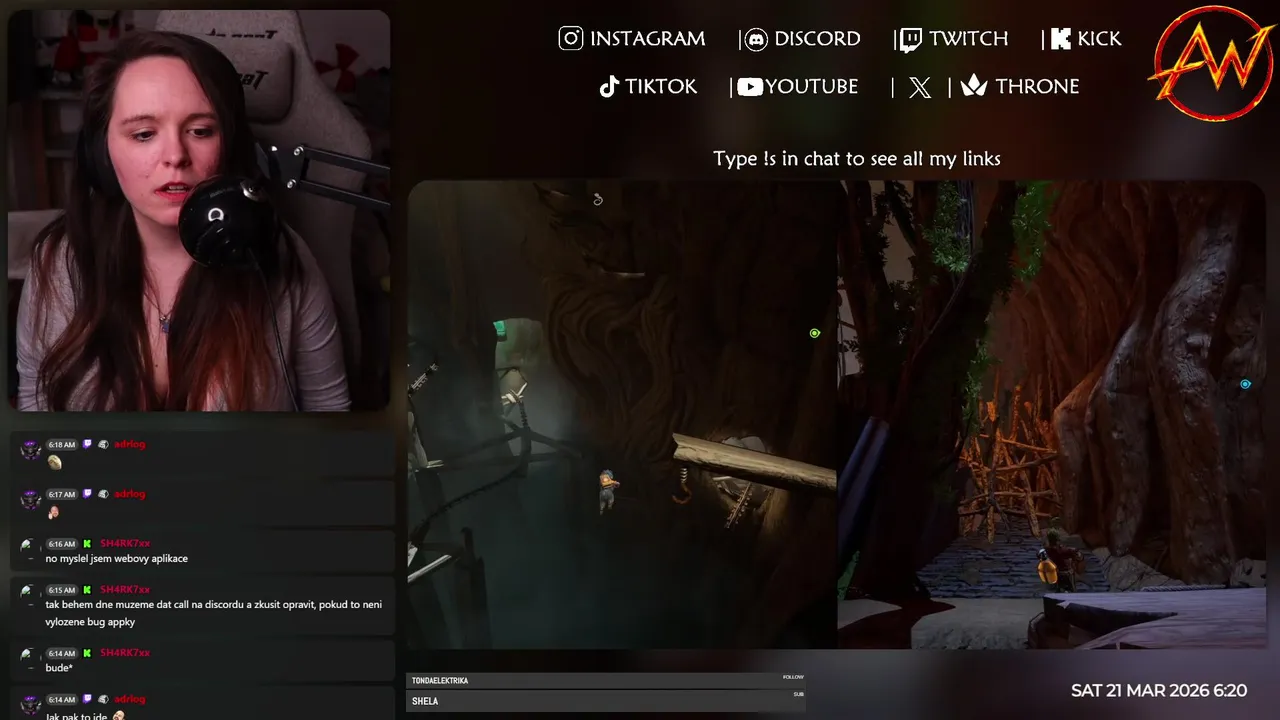The image size is (1280, 720).
Task: Click the YouTube play icon
Action: point(750,87)
